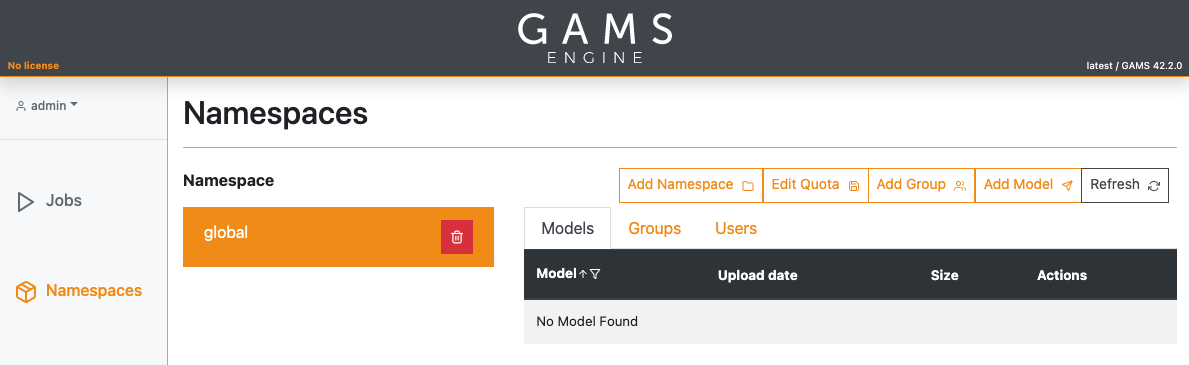
Task: Click the No license warning text
Action: coord(33,66)
